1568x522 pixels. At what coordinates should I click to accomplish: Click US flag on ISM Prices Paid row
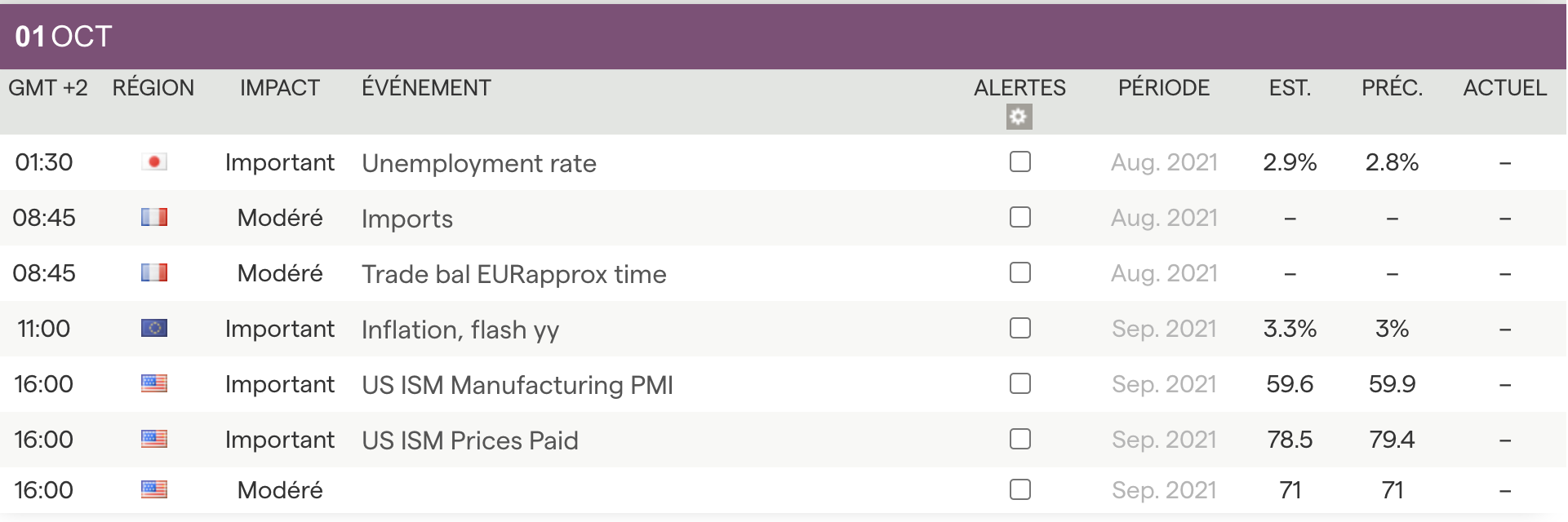point(154,440)
